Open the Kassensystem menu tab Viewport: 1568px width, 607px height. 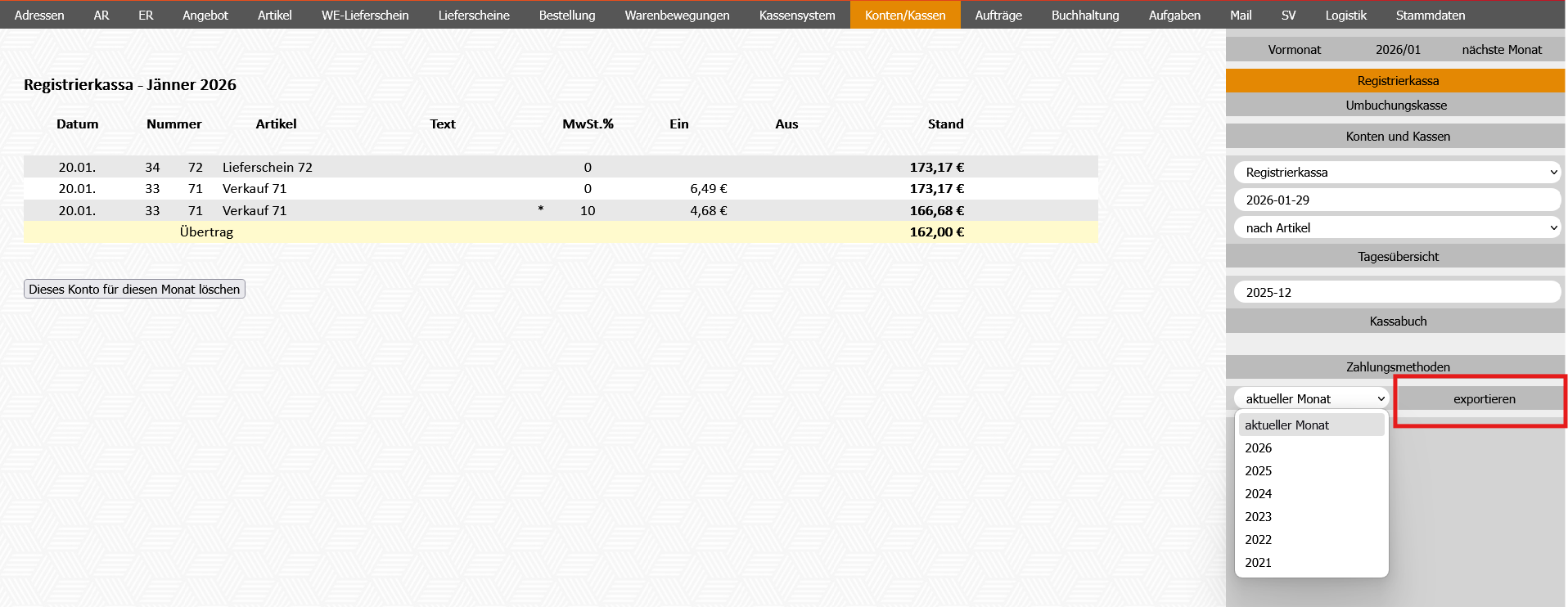point(796,15)
